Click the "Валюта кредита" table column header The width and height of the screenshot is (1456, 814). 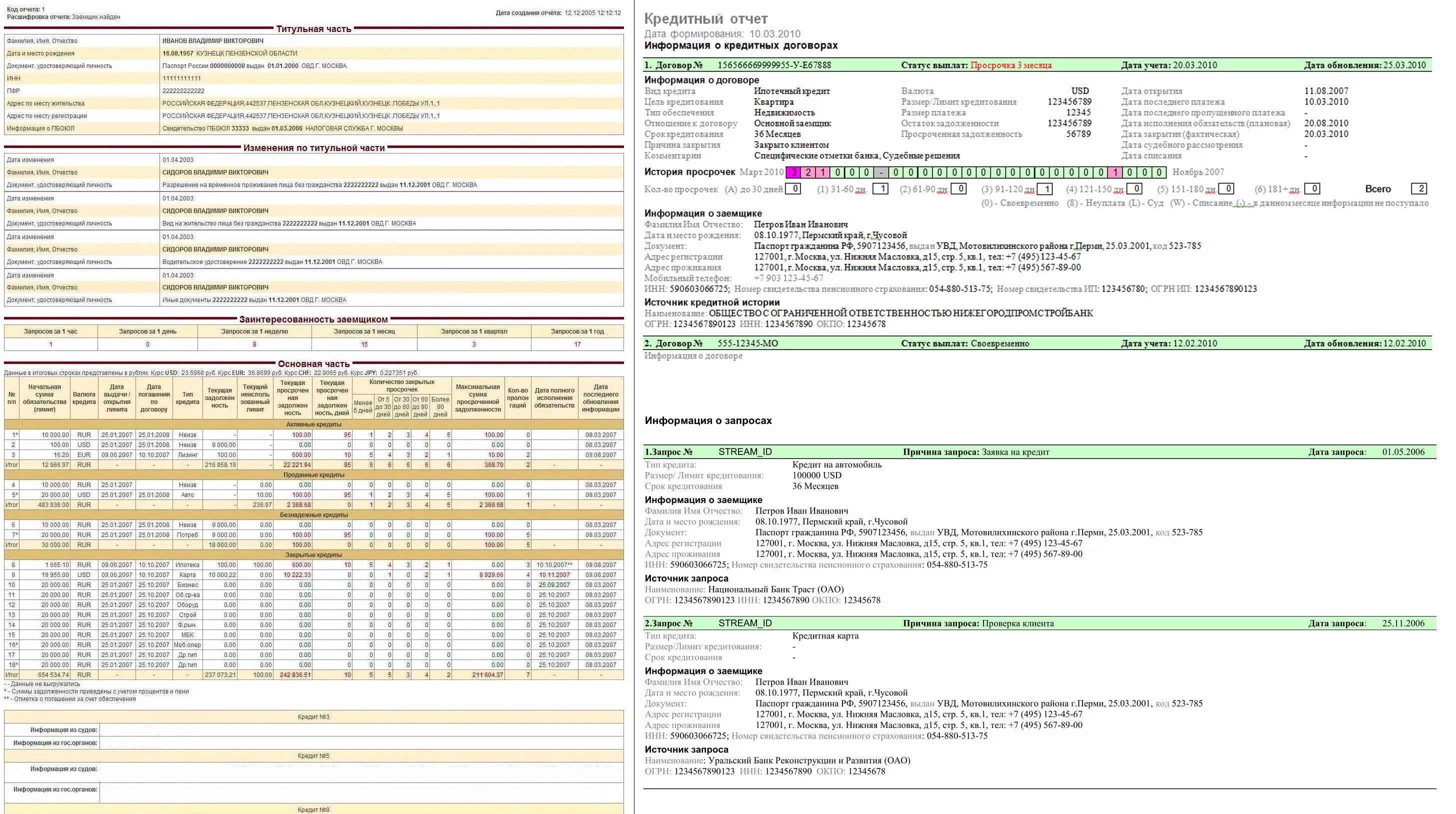point(83,398)
